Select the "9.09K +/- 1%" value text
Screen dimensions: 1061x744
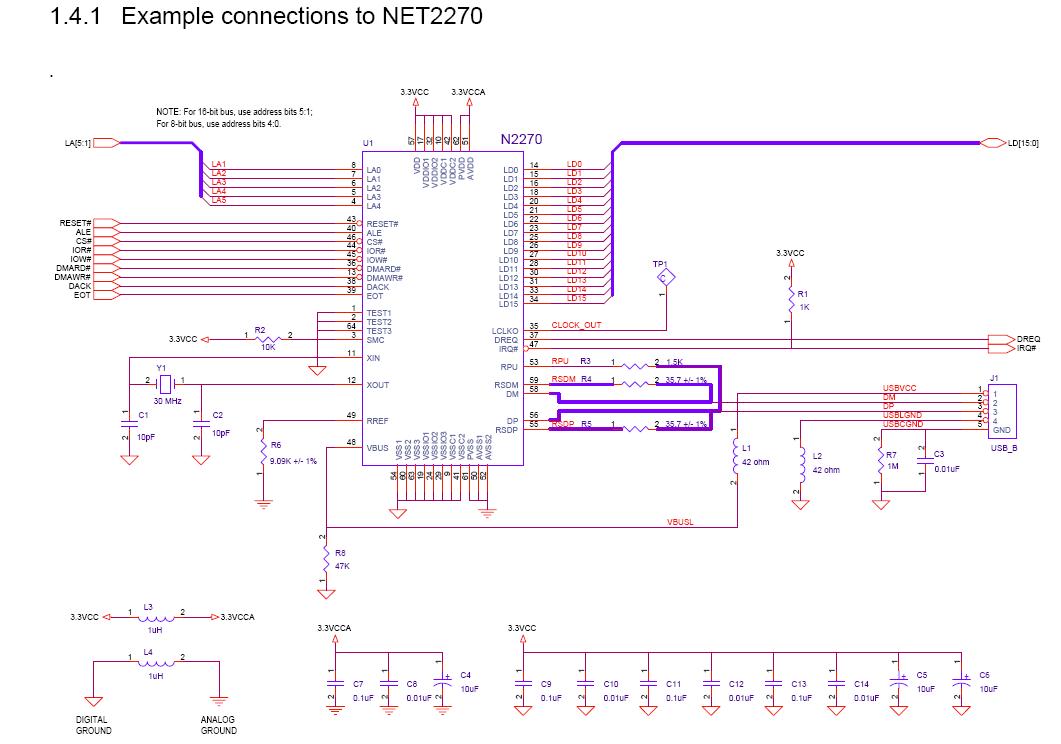coord(293,461)
